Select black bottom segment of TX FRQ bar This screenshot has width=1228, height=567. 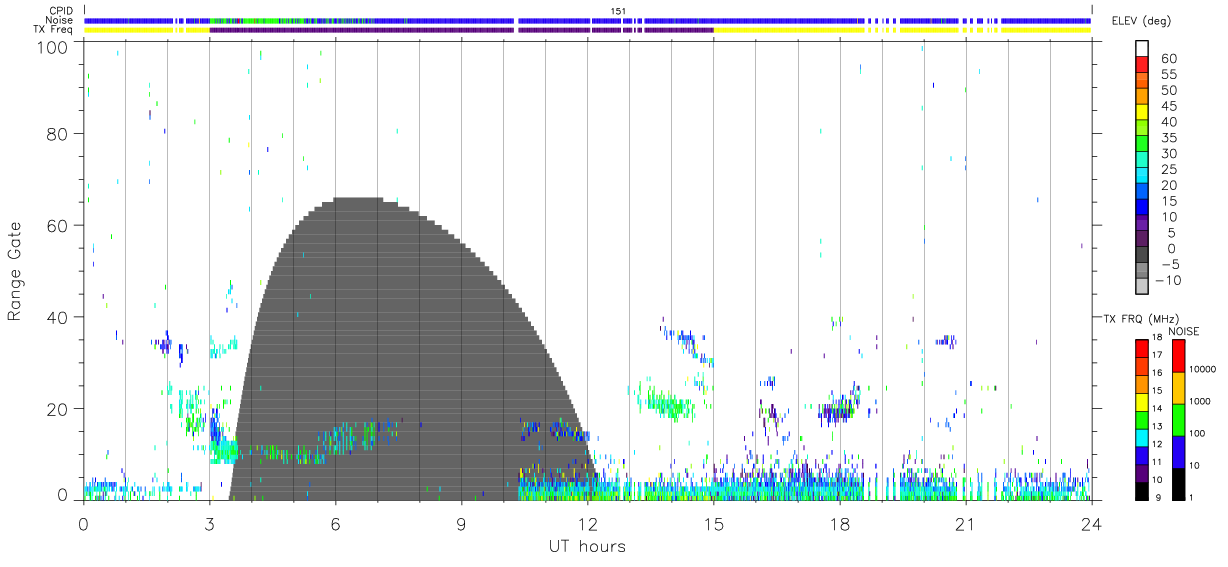click(x=1141, y=490)
